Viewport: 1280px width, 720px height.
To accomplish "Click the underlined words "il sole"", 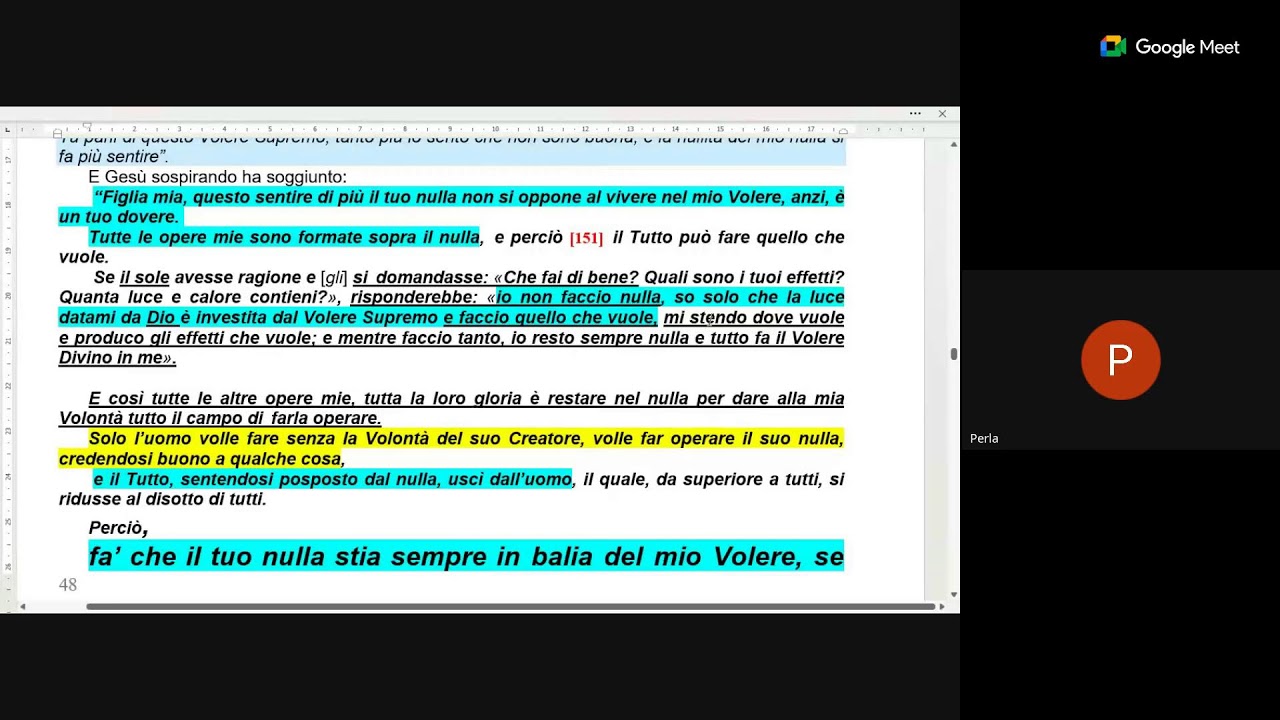I will pyautogui.click(x=145, y=277).
